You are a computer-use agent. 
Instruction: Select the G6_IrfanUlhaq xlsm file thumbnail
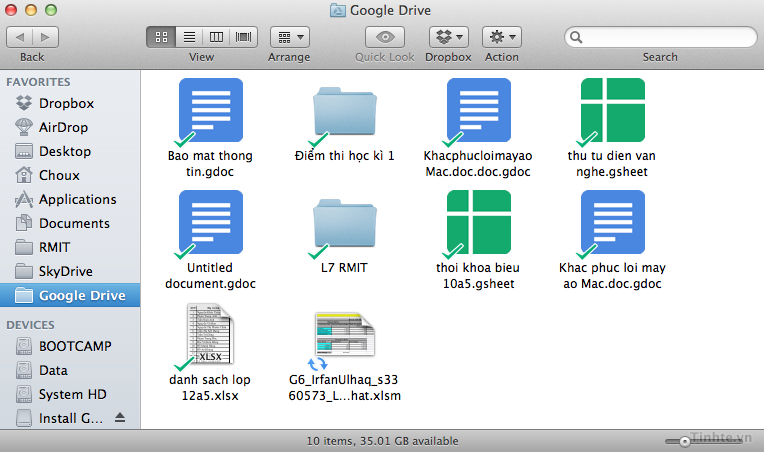(344, 334)
